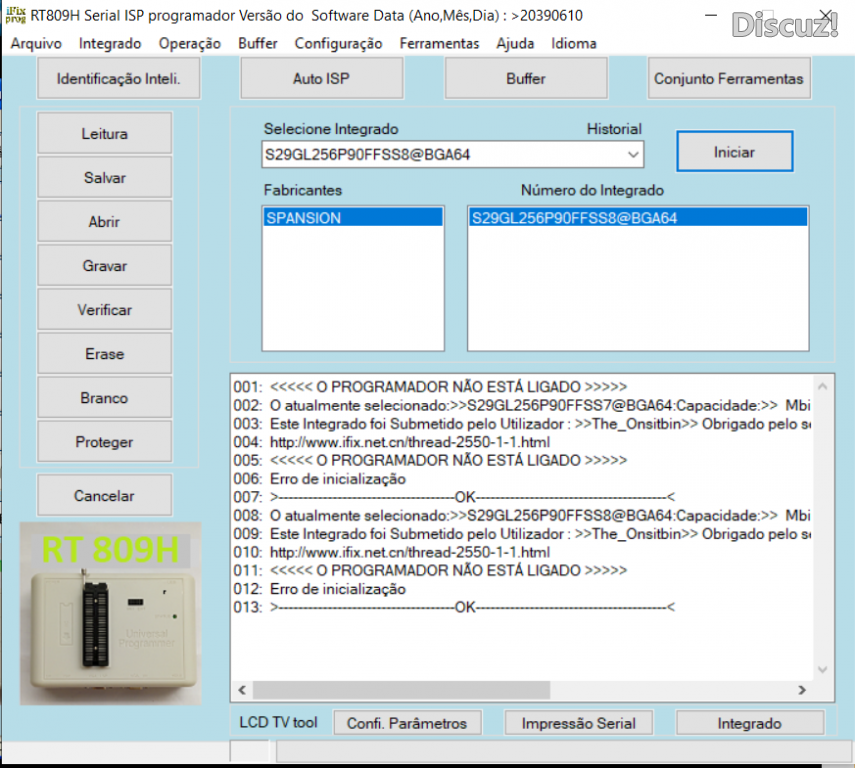Image resolution: width=855 pixels, height=768 pixels.
Task: Click the Leitura button
Action: tap(104, 134)
